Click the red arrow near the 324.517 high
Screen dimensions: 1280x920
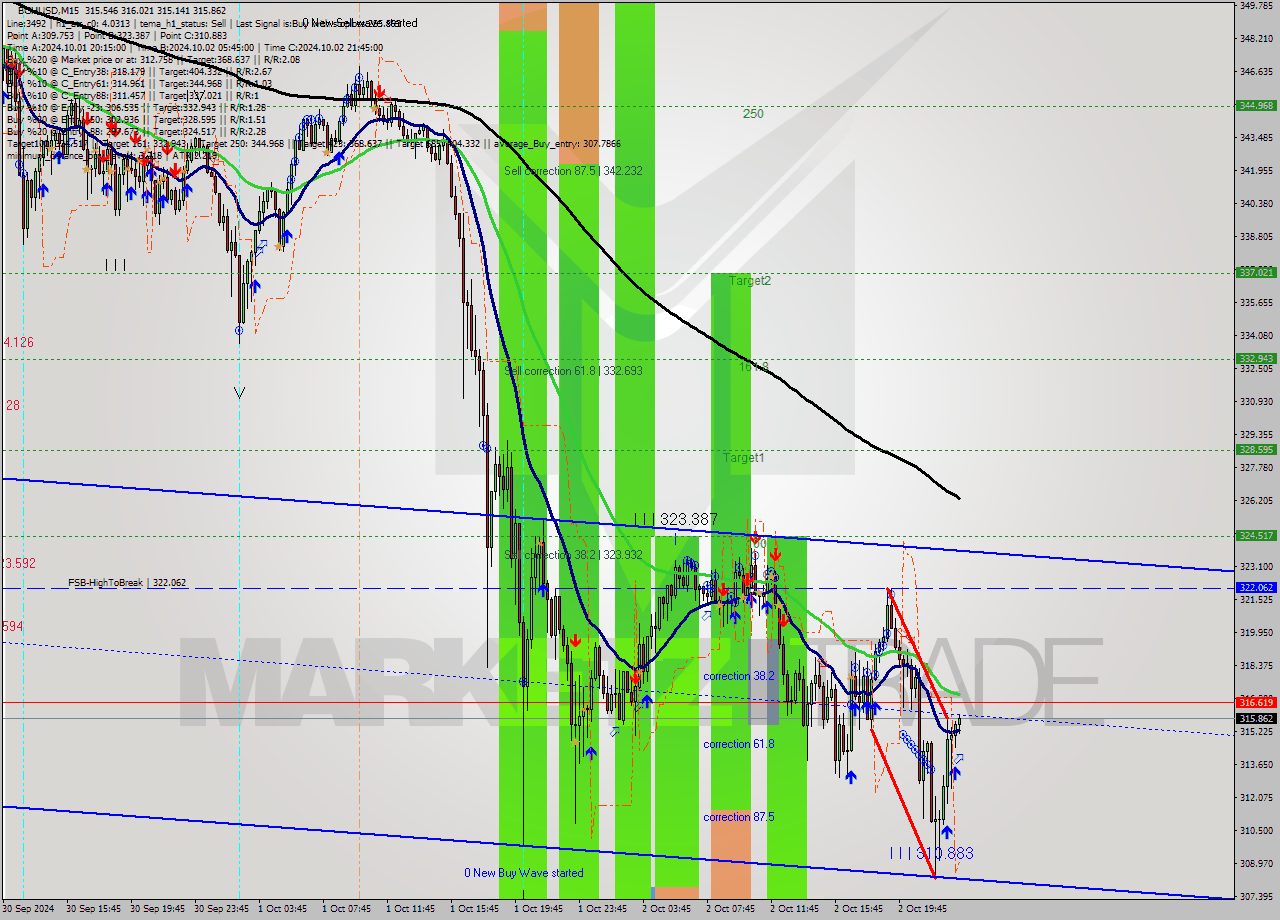754,538
